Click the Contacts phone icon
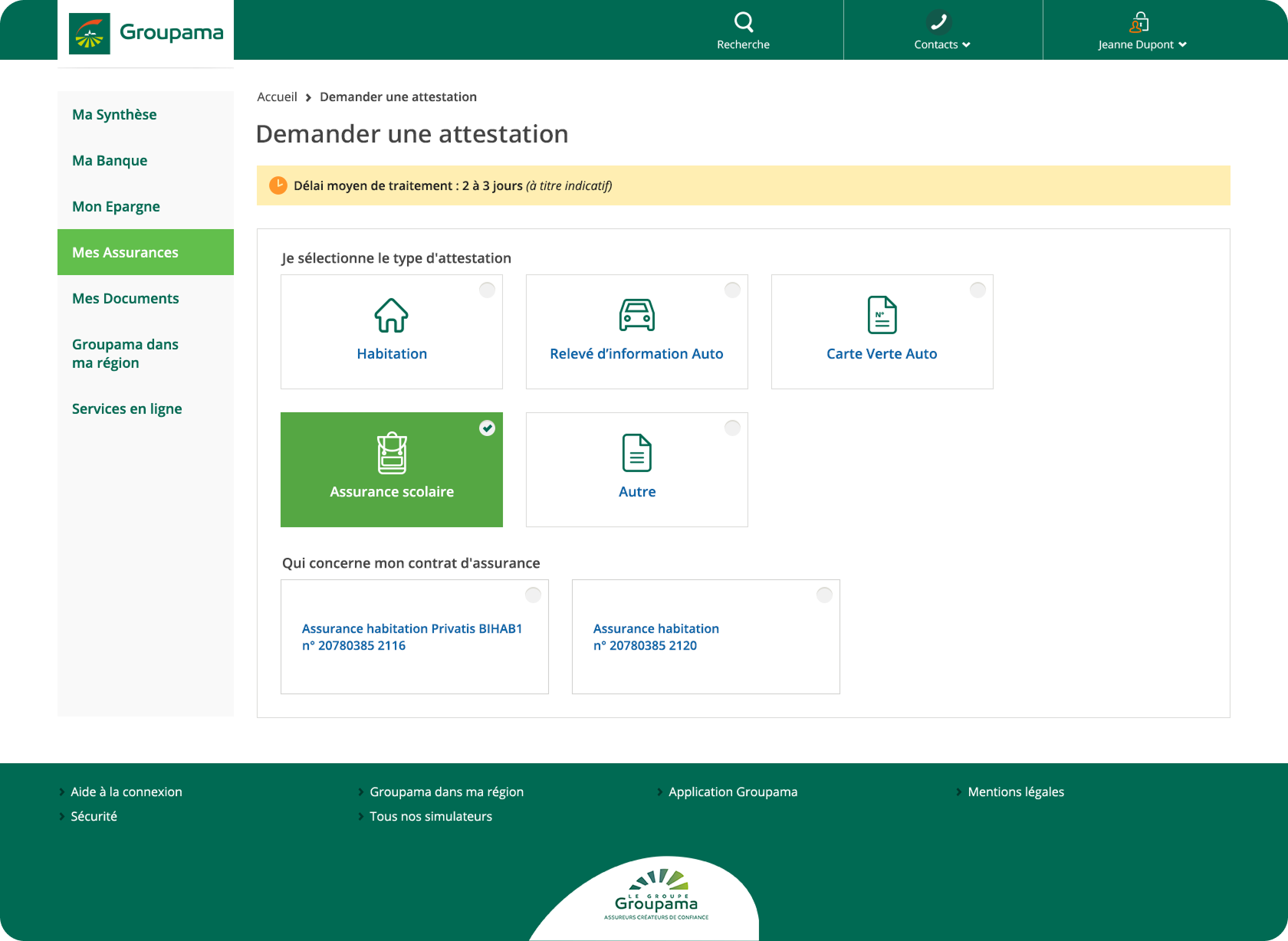Image resolution: width=1288 pixels, height=941 pixels. click(x=941, y=21)
